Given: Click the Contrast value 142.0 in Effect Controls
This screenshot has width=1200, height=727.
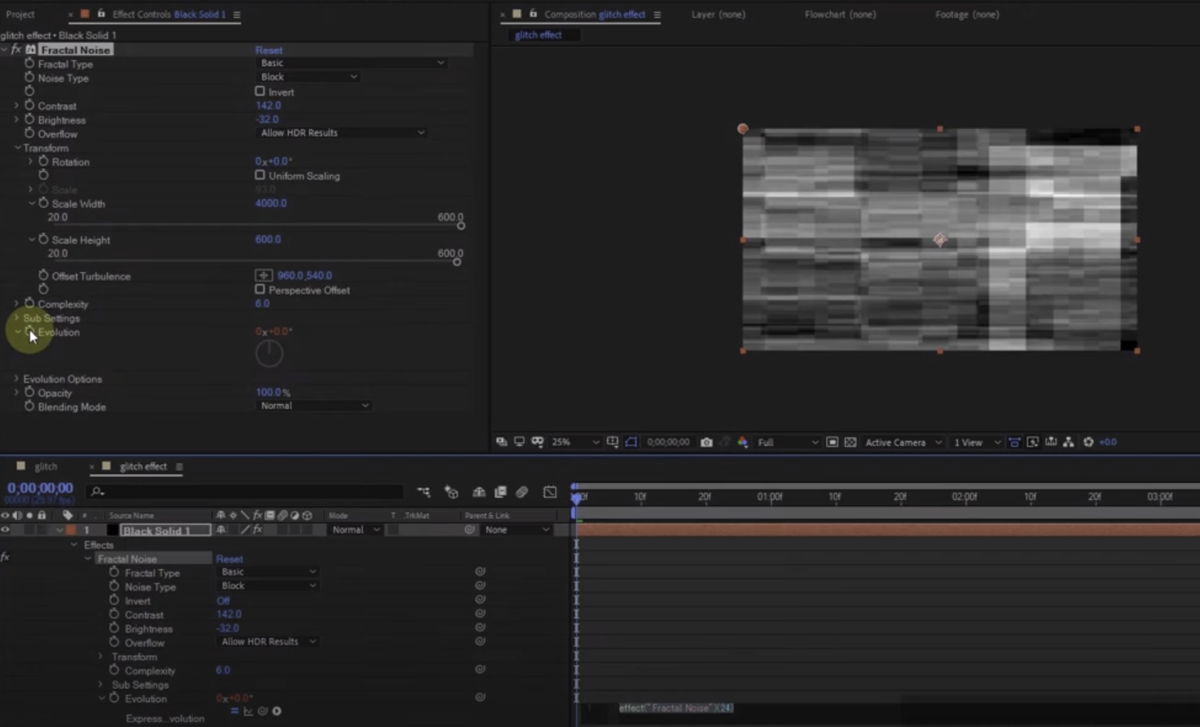Looking at the screenshot, I should coord(268,105).
